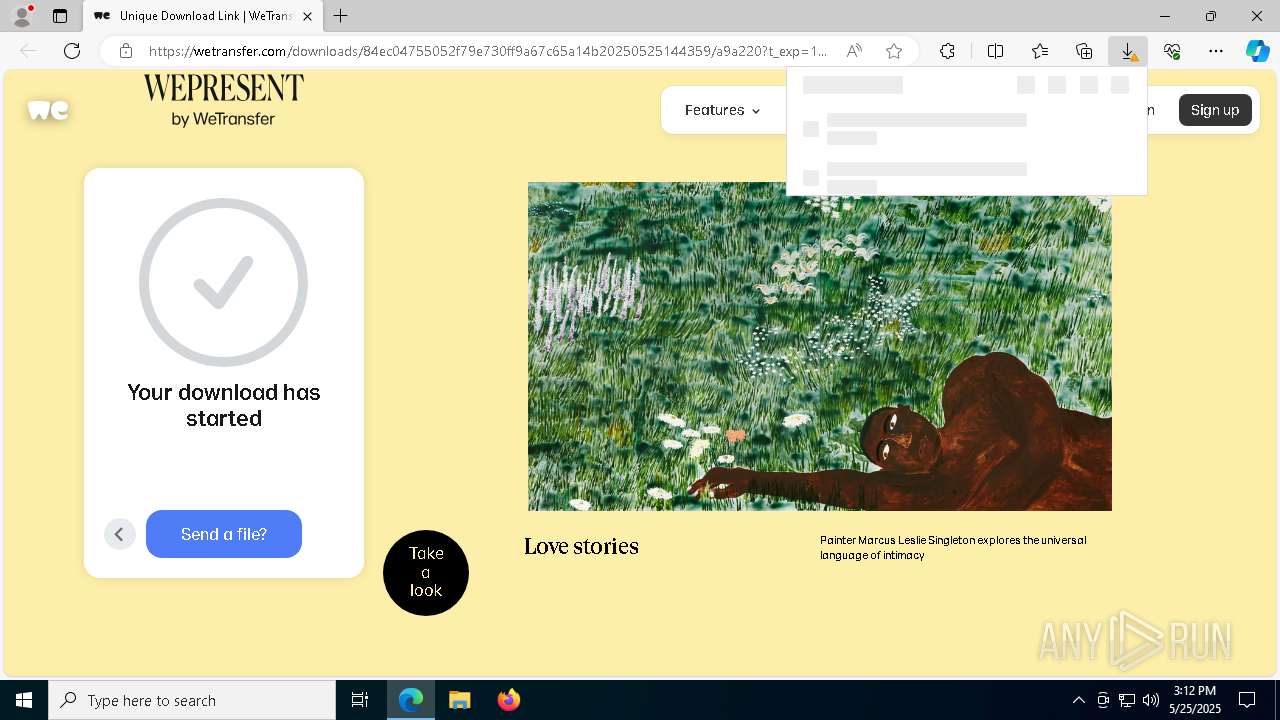Open File Explorer from the taskbar
This screenshot has width=1280, height=720.
click(460, 700)
